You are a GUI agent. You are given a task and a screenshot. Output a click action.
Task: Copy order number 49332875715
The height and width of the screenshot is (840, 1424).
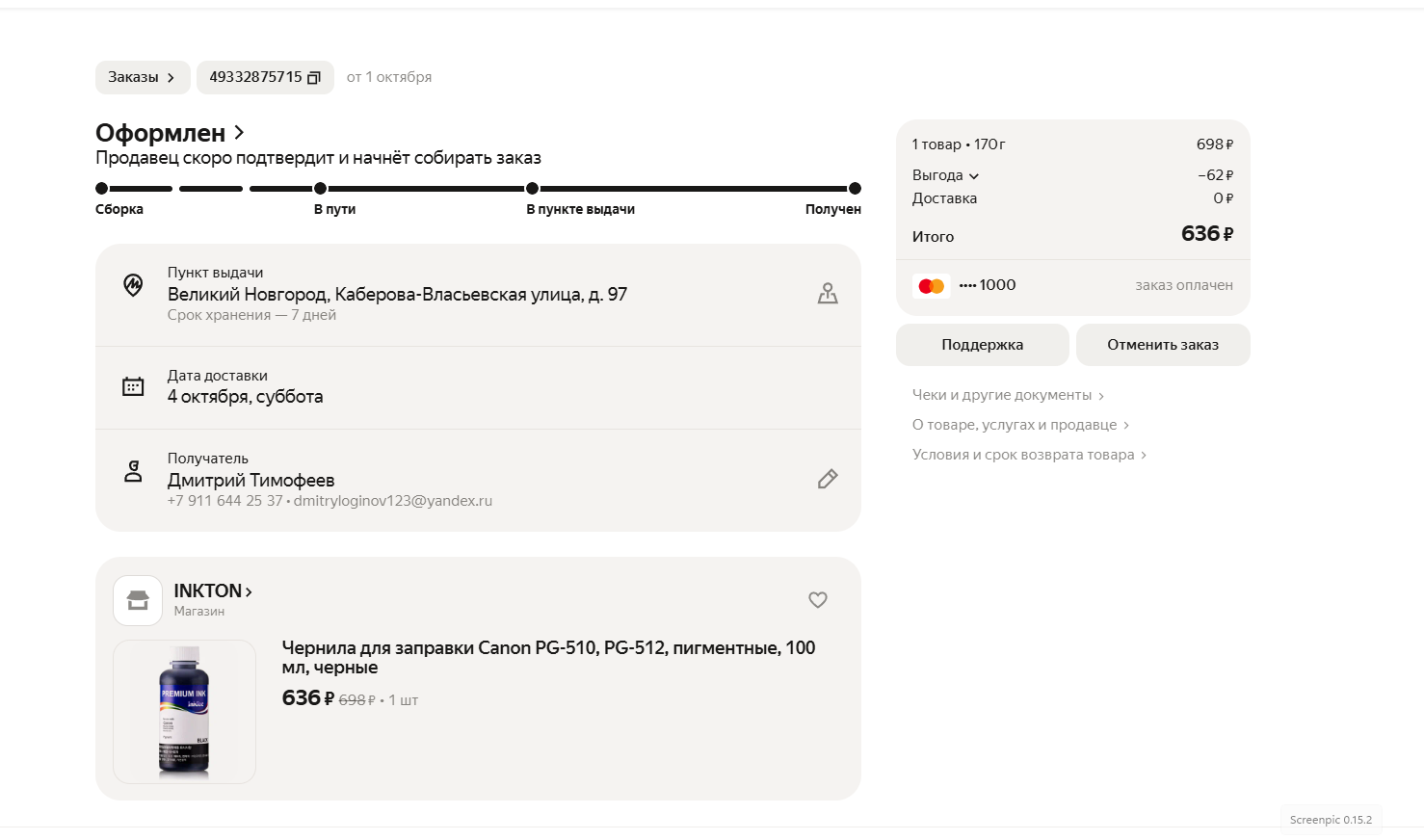[x=313, y=78]
